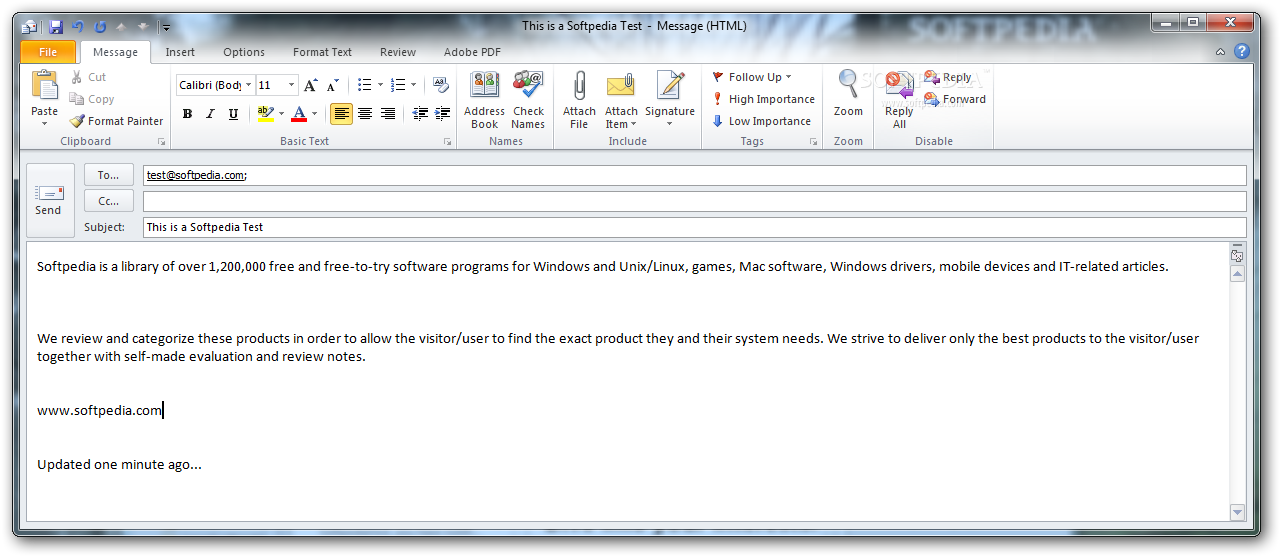The width and height of the screenshot is (1281, 557).
Task: Open Help with the question mark
Action: tap(1242, 52)
